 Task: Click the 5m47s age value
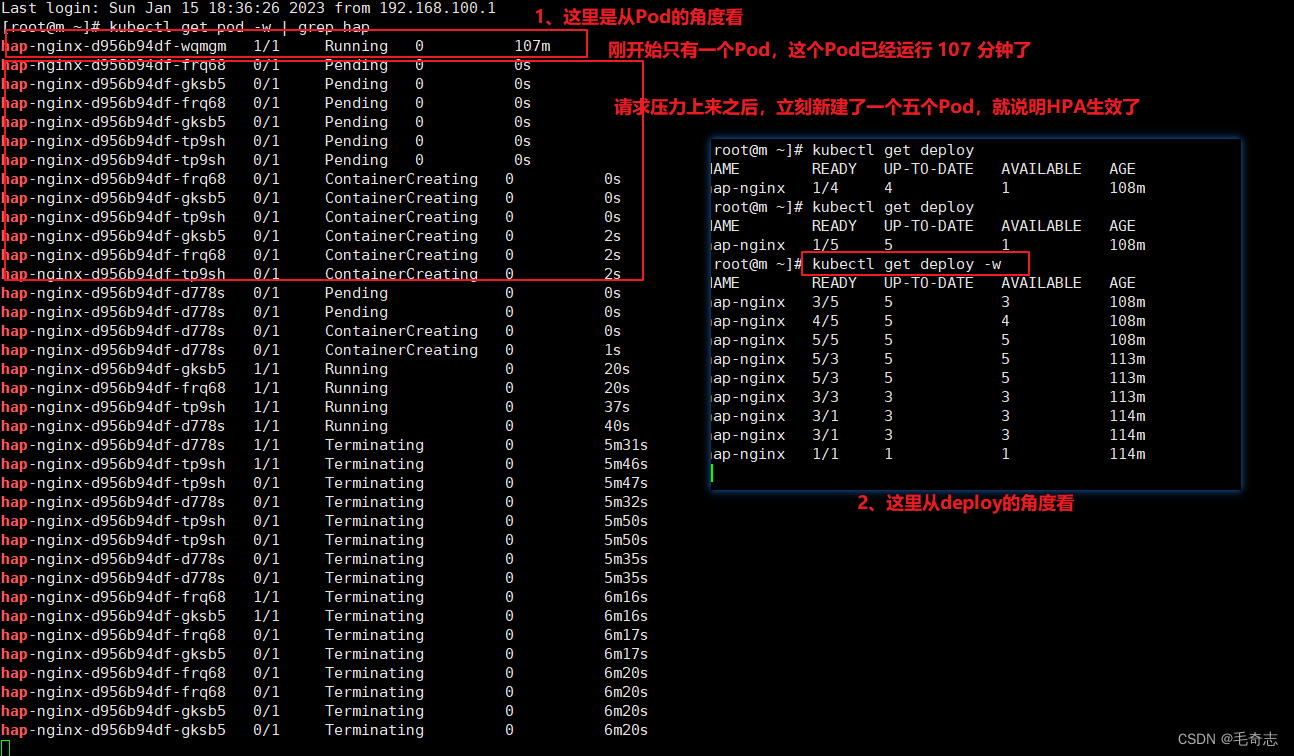(626, 483)
